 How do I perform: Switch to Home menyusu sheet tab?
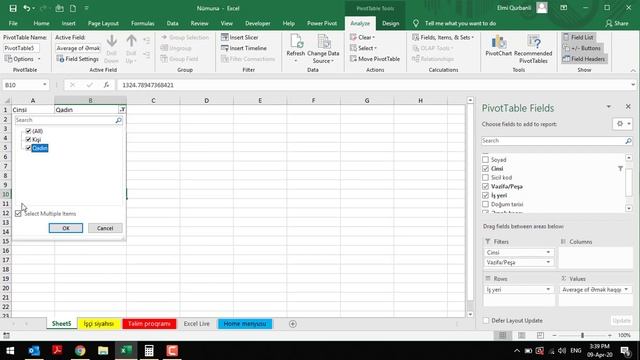(x=244, y=324)
